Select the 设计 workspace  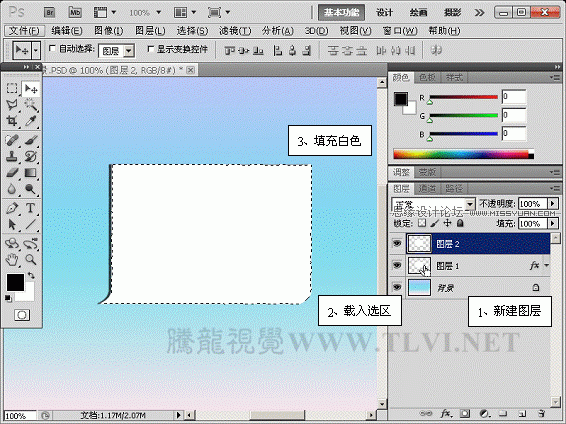tap(384, 13)
